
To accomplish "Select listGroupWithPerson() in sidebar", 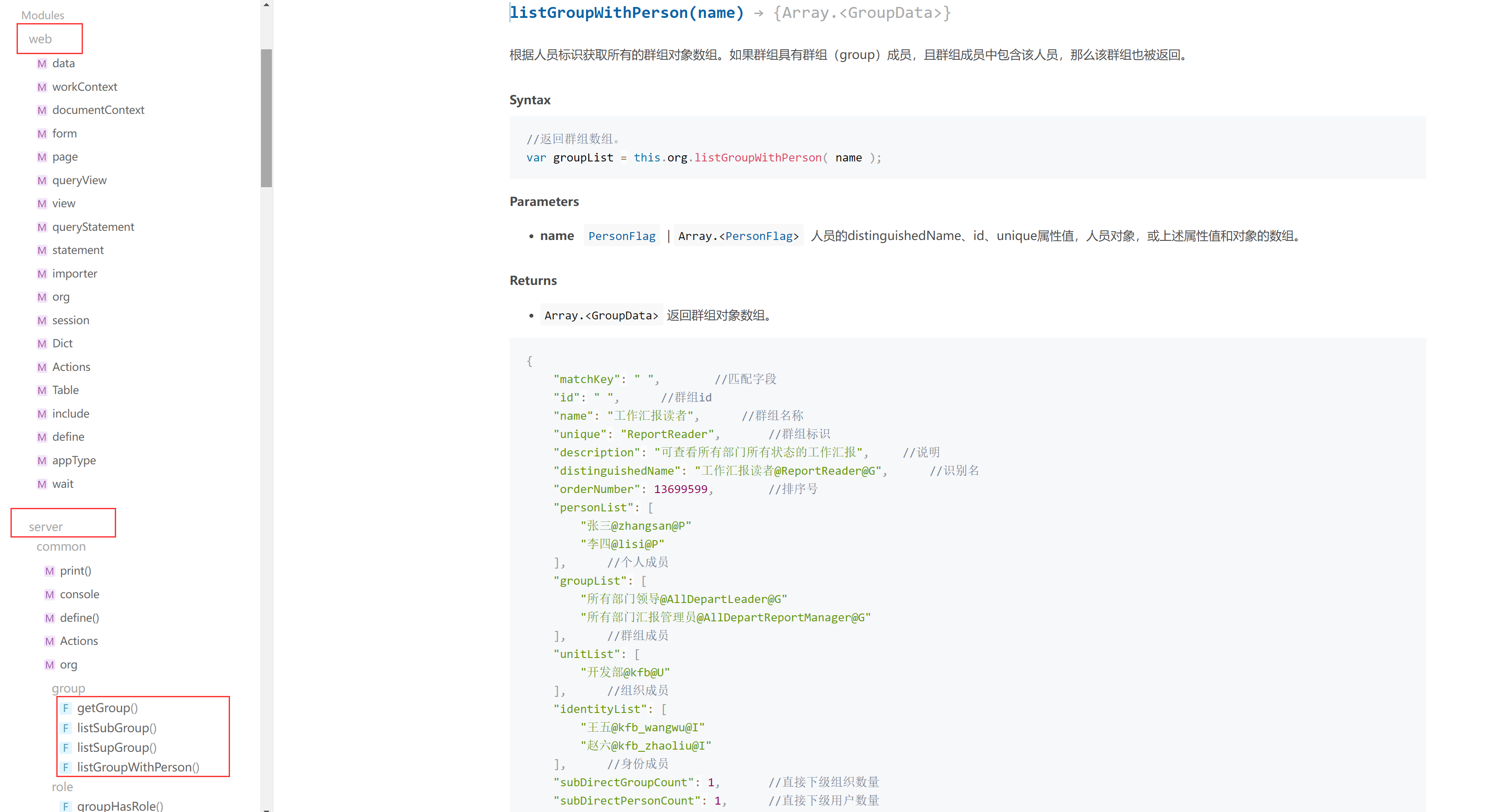I will pos(138,767).
